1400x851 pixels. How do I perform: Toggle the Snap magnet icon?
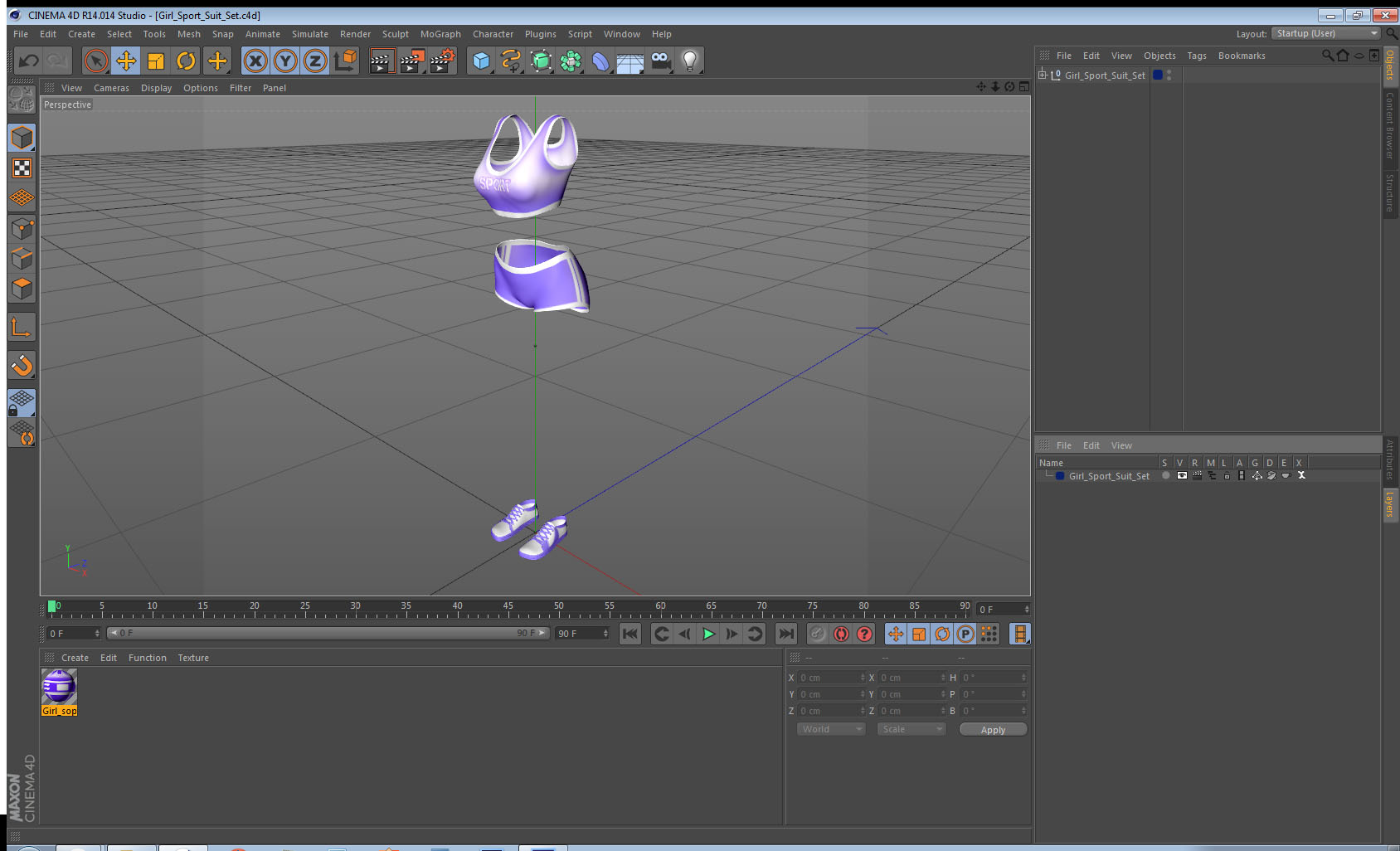pyautogui.click(x=22, y=365)
